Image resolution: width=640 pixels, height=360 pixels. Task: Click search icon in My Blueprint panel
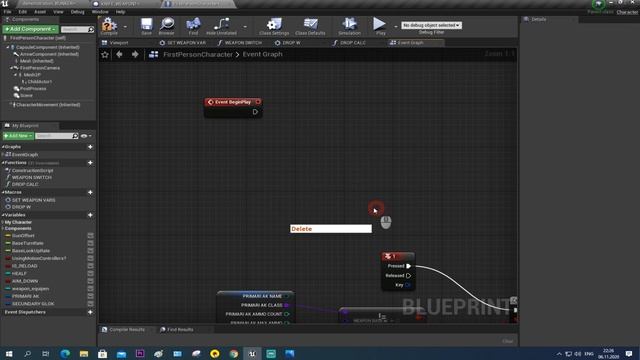pyautogui.click(x=75, y=136)
